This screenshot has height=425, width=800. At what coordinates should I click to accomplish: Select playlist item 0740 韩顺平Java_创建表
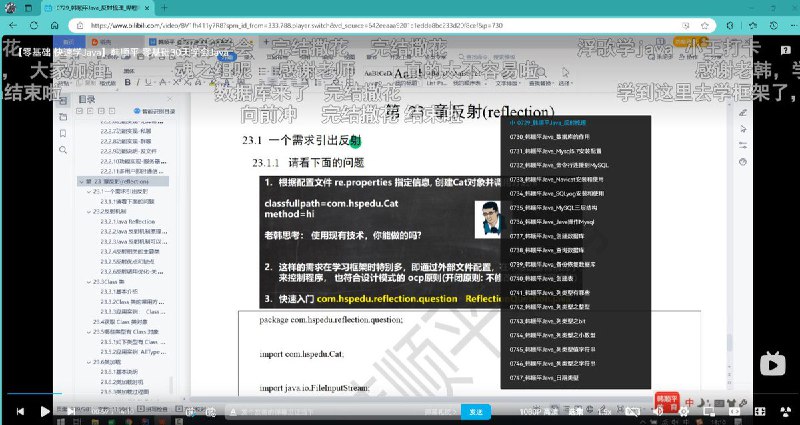click(x=559, y=279)
